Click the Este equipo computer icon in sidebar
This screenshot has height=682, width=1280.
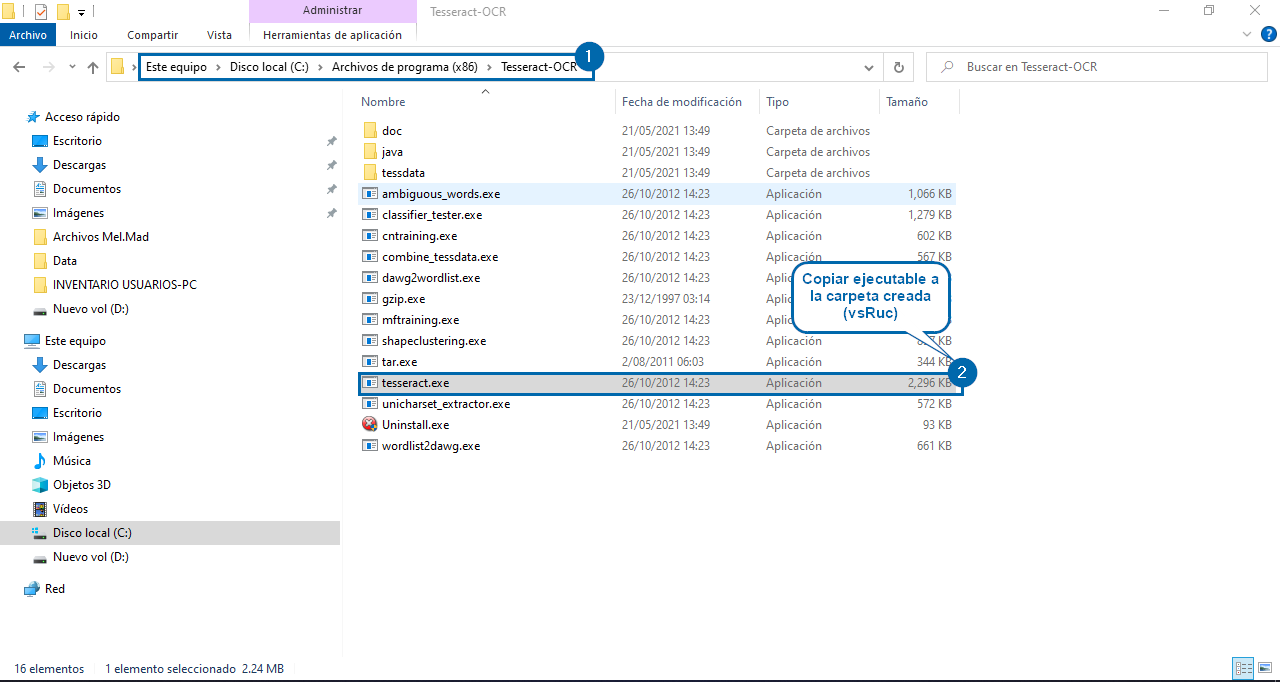click(x=32, y=341)
